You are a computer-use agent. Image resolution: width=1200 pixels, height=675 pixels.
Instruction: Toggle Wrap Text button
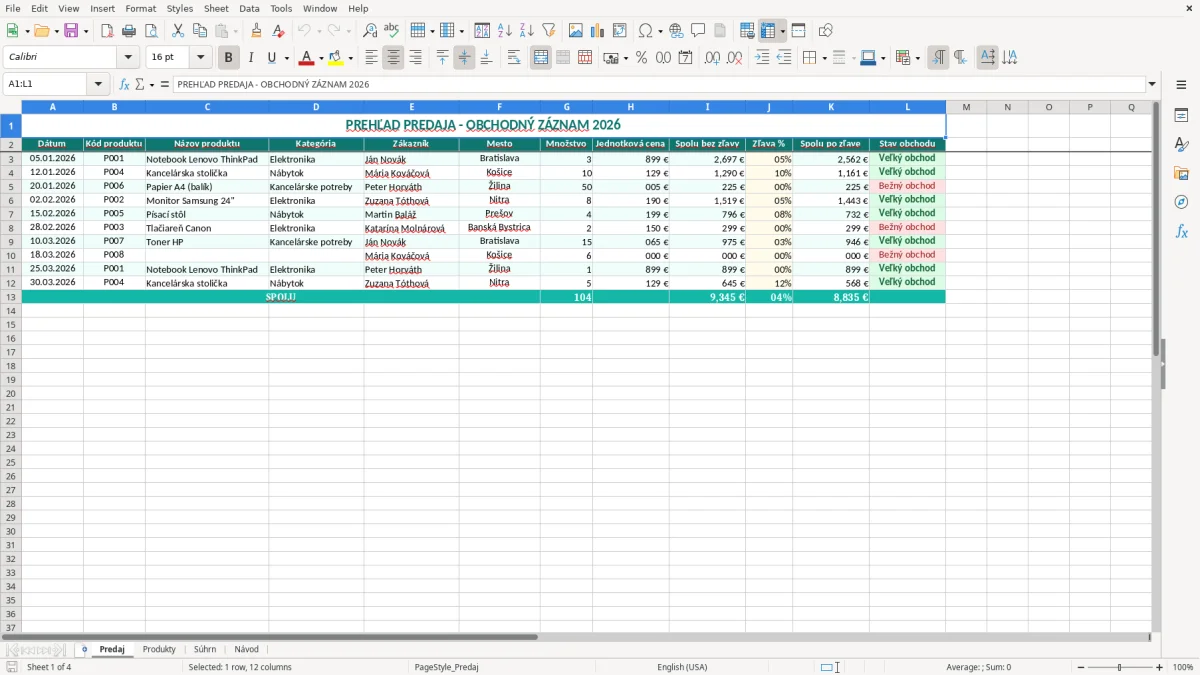[514, 58]
